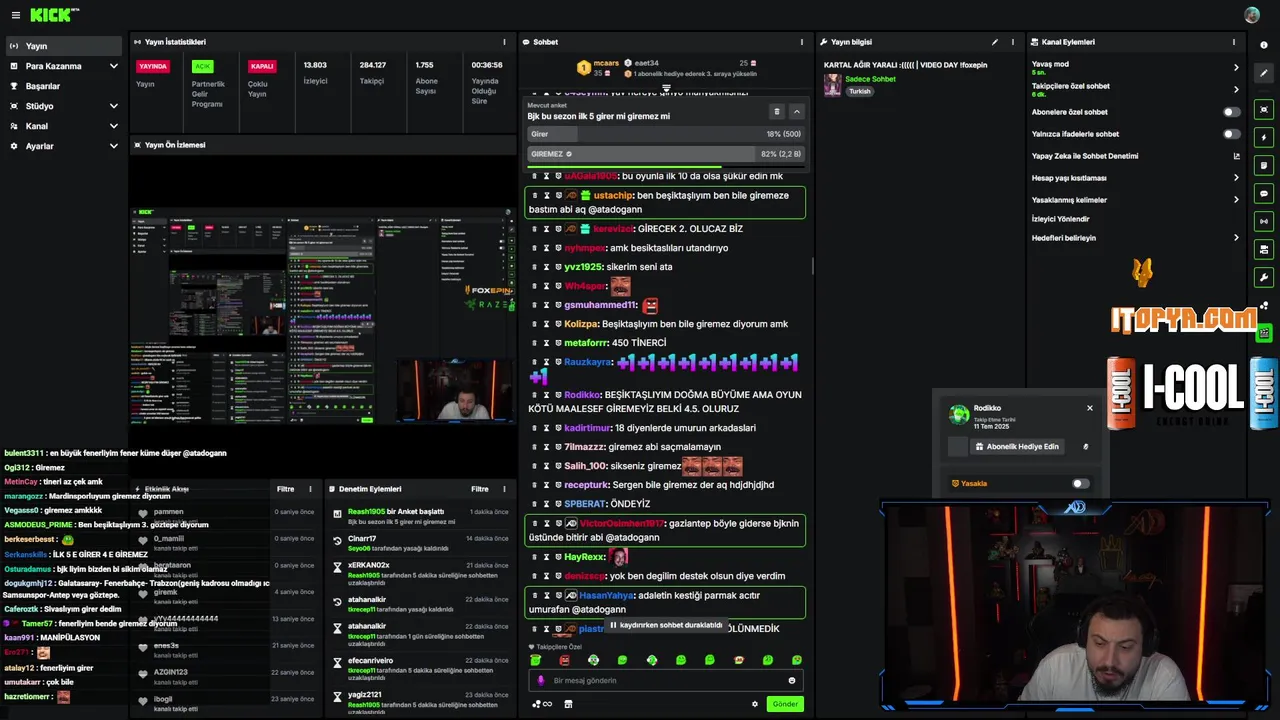1280x720 pixels.
Task: Open Etkinlik Akışı panel three-dot menu
Action: point(310,489)
